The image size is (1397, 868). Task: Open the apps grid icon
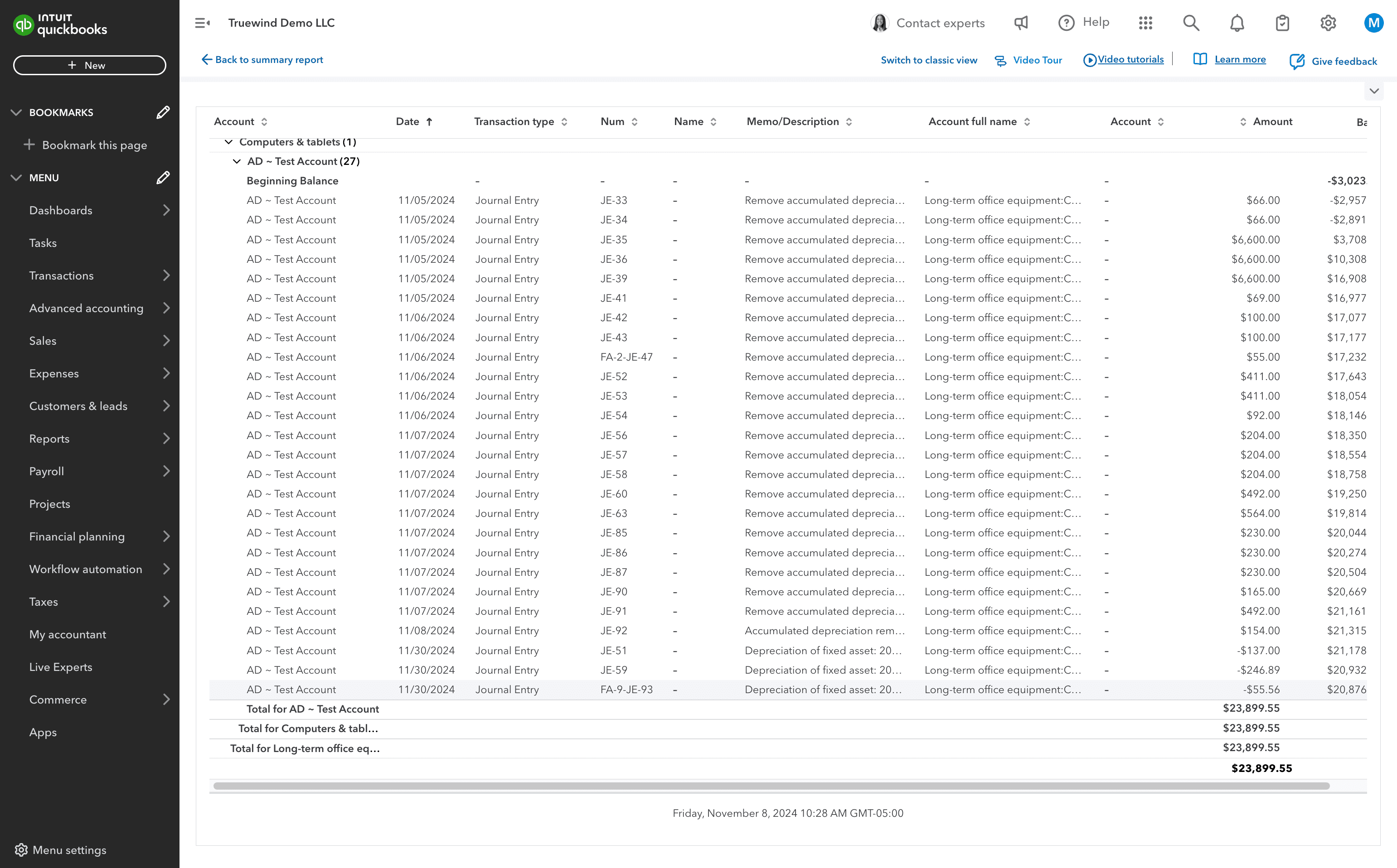1145,23
